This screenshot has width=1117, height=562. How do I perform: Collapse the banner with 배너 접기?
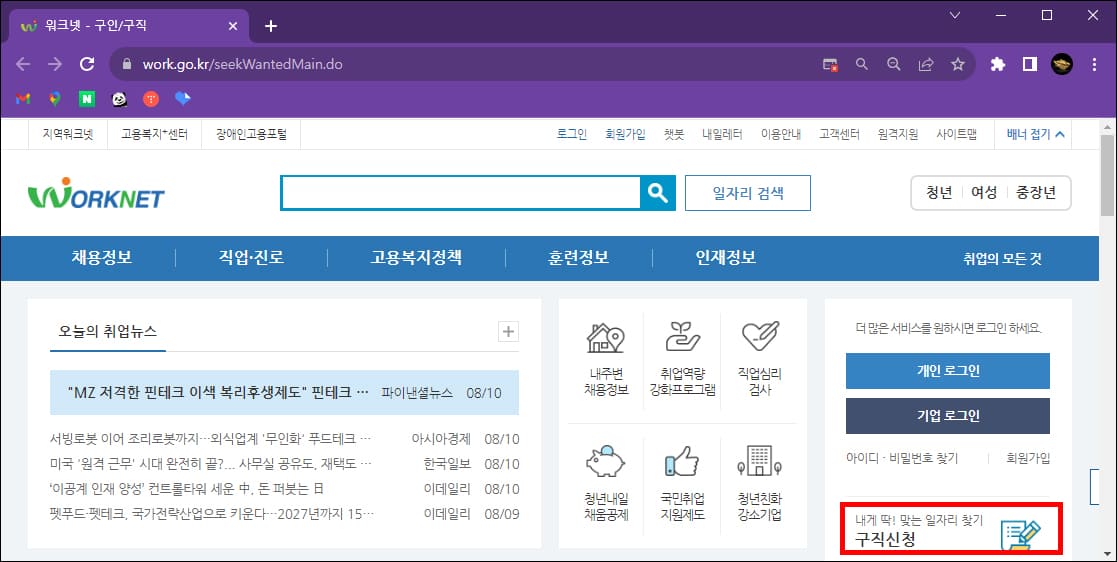click(1035, 134)
